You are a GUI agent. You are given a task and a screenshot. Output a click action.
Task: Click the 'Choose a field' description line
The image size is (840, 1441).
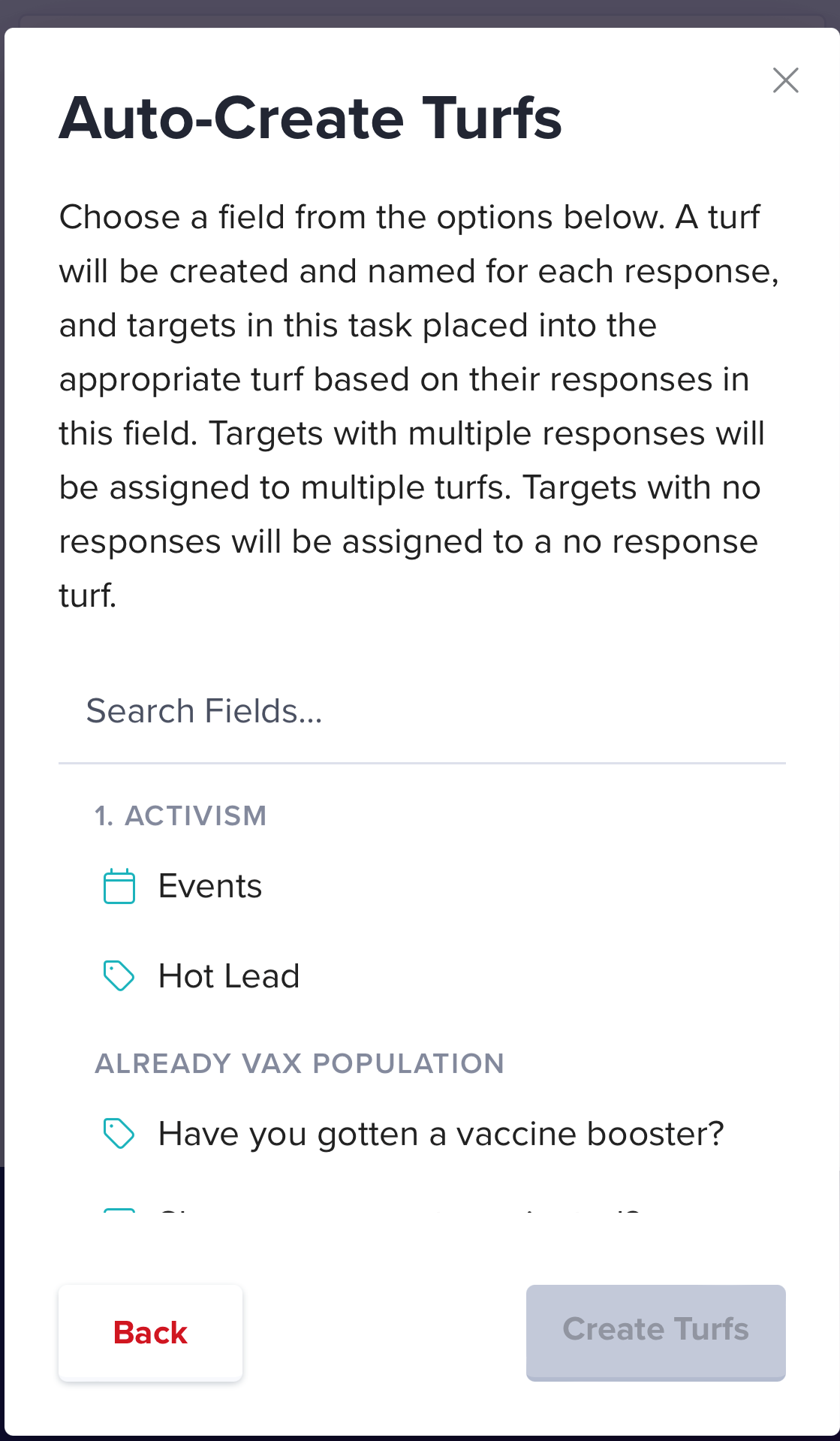point(409,217)
